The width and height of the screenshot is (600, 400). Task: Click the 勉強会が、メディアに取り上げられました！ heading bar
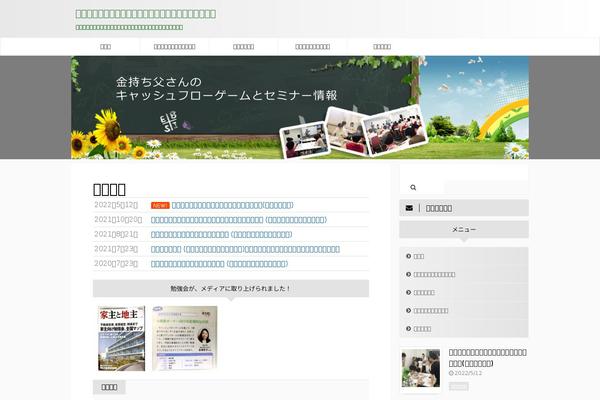pyautogui.click(x=231, y=289)
